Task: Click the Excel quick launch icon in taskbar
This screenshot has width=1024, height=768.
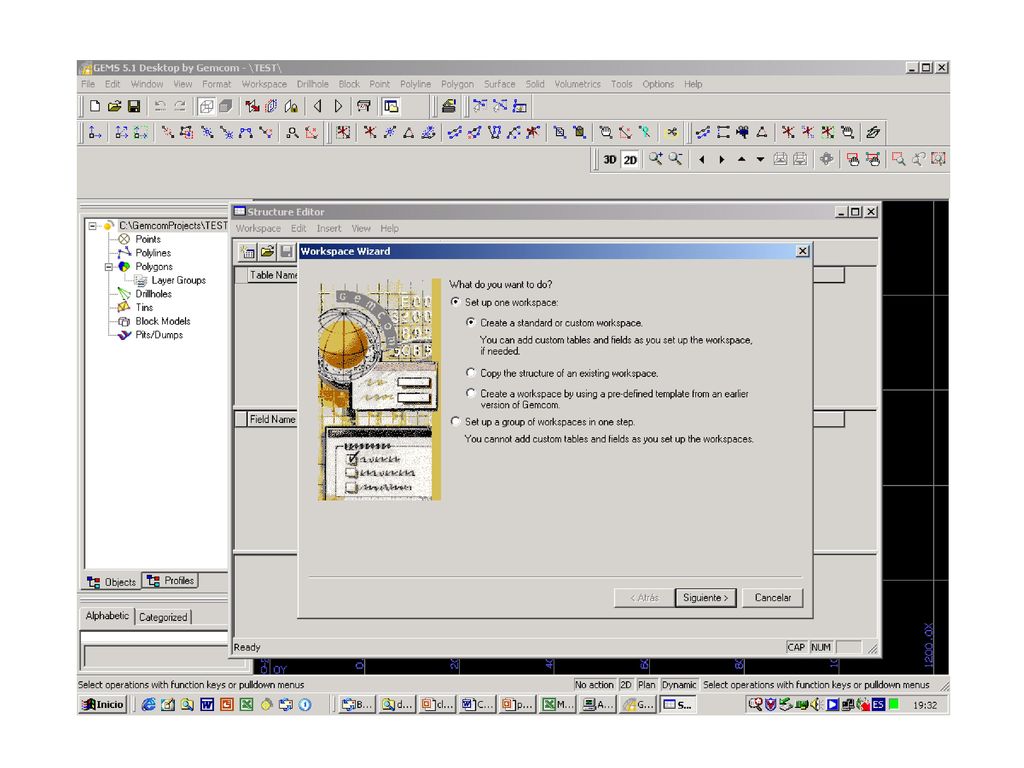Action: point(246,705)
